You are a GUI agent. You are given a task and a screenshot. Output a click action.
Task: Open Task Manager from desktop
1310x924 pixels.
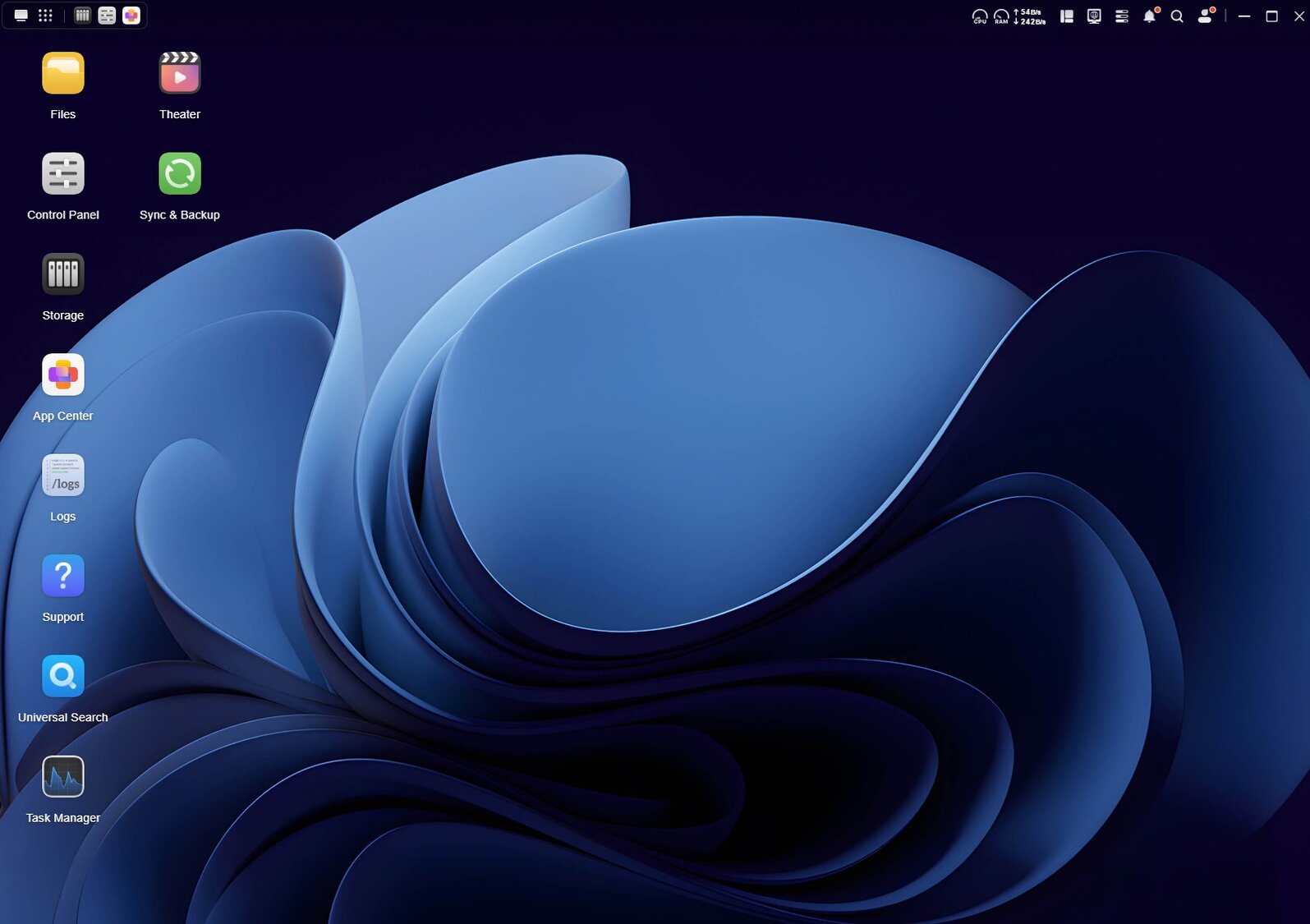(x=62, y=777)
